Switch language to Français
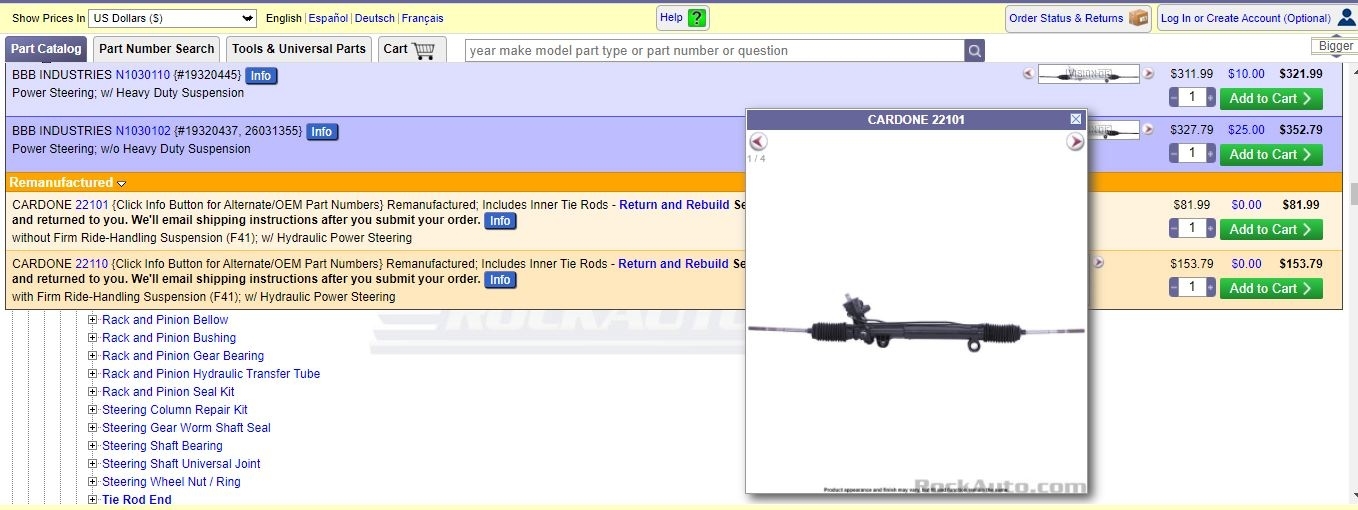The image size is (1358, 510). (x=423, y=18)
